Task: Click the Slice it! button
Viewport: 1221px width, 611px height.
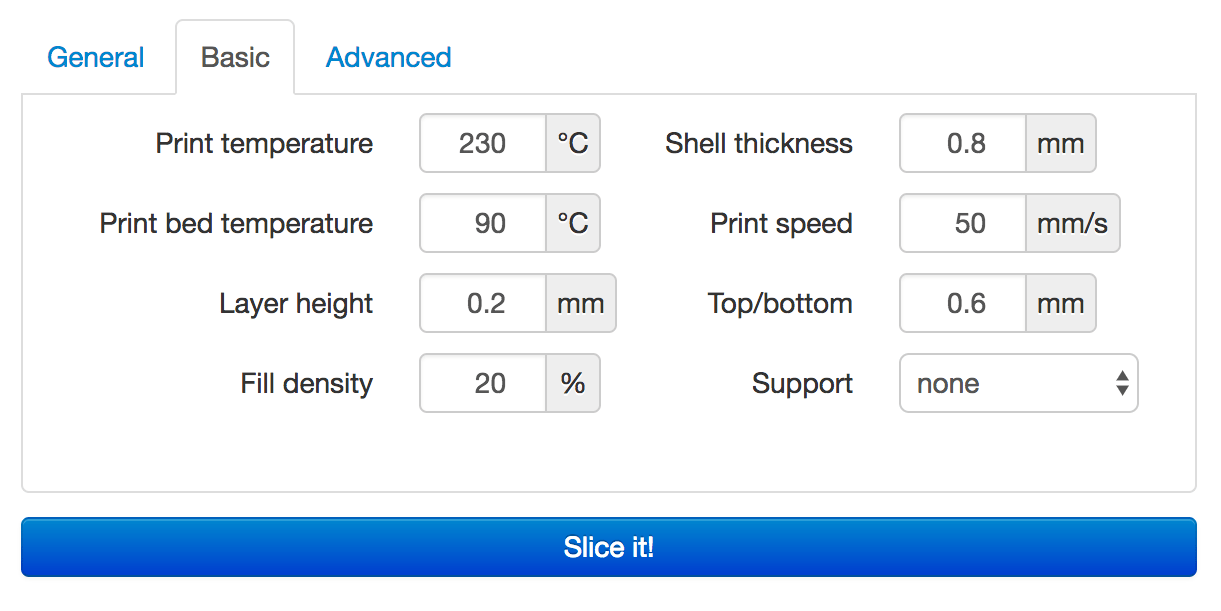Action: [x=610, y=547]
